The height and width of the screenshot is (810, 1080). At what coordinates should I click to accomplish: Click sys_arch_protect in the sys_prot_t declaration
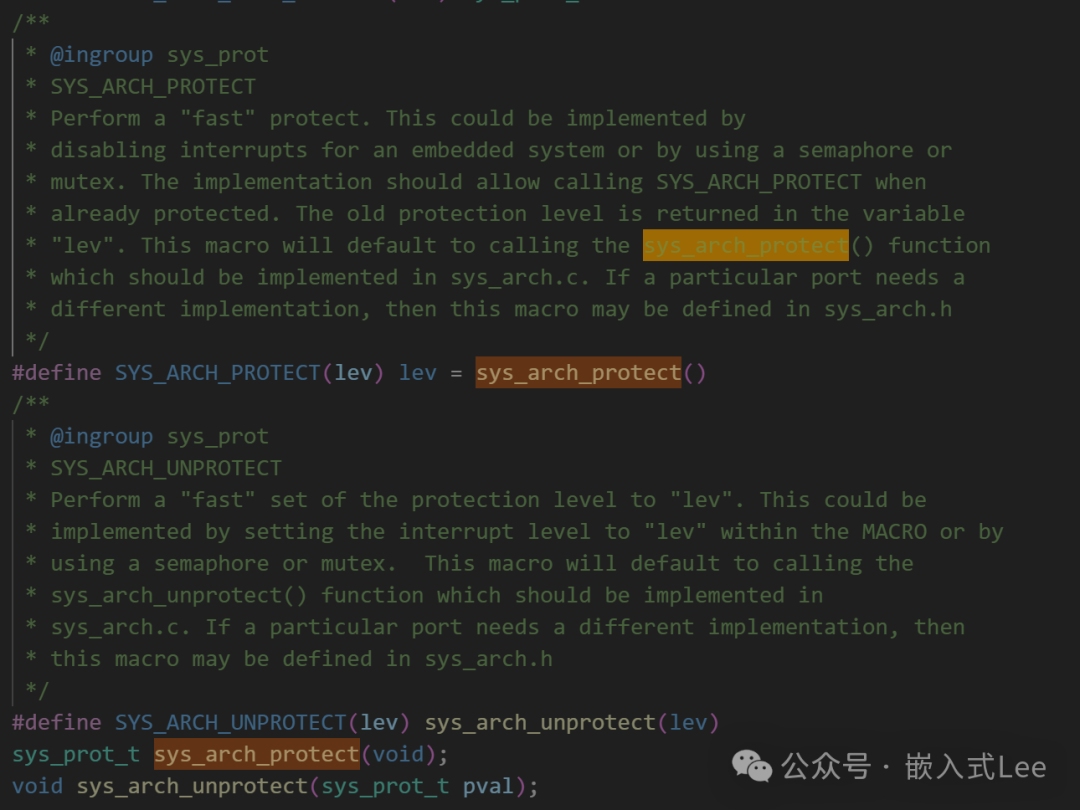pyautogui.click(x=256, y=754)
